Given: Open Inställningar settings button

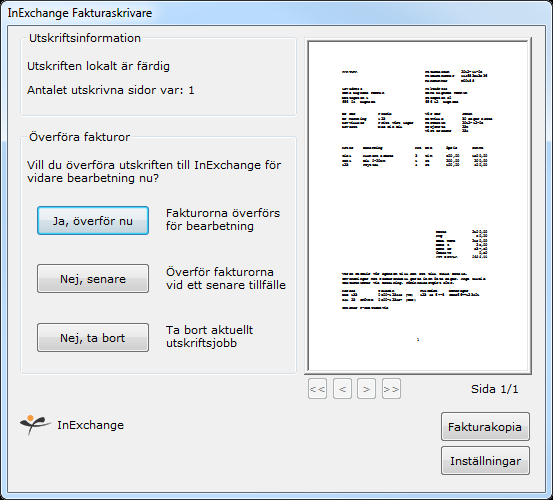Looking at the screenshot, I should click(x=485, y=461).
